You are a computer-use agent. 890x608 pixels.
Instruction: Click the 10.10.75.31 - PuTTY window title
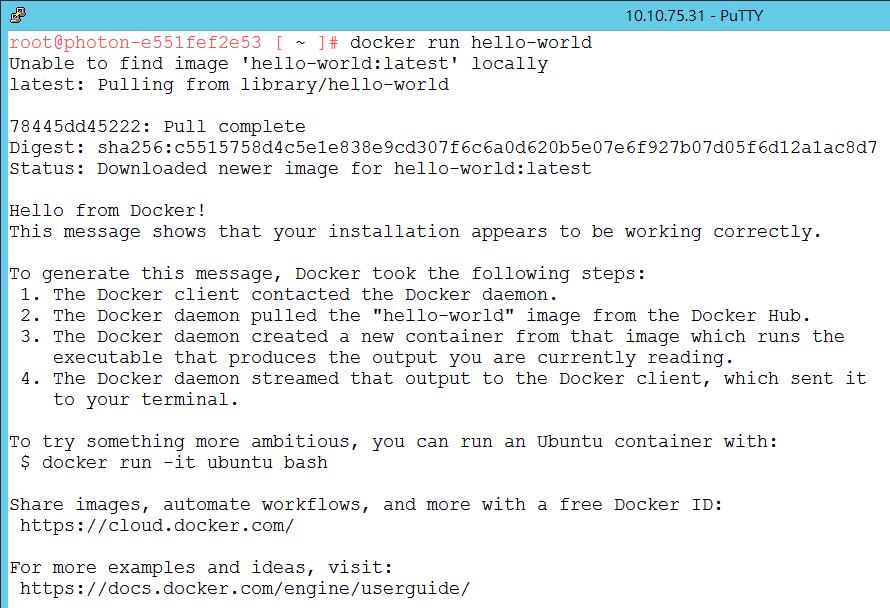click(x=694, y=16)
